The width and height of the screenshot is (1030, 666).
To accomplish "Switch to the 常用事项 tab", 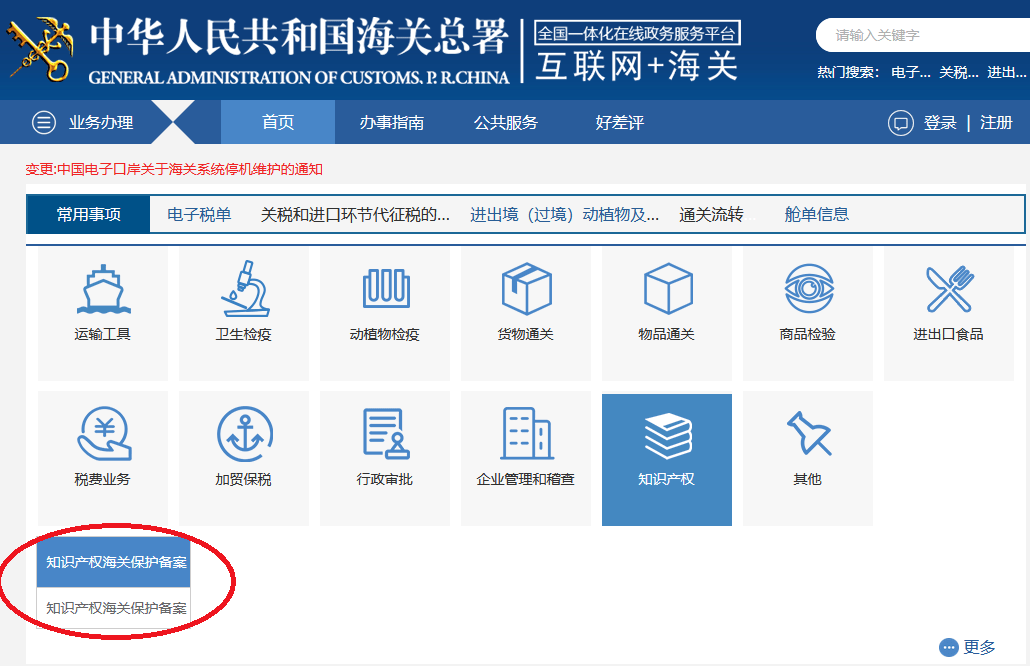I will coord(89,215).
